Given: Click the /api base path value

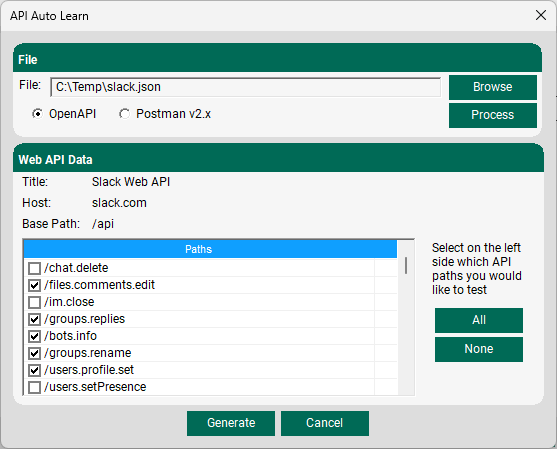Looking at the screenshot, I should click(x=103, y=224).
